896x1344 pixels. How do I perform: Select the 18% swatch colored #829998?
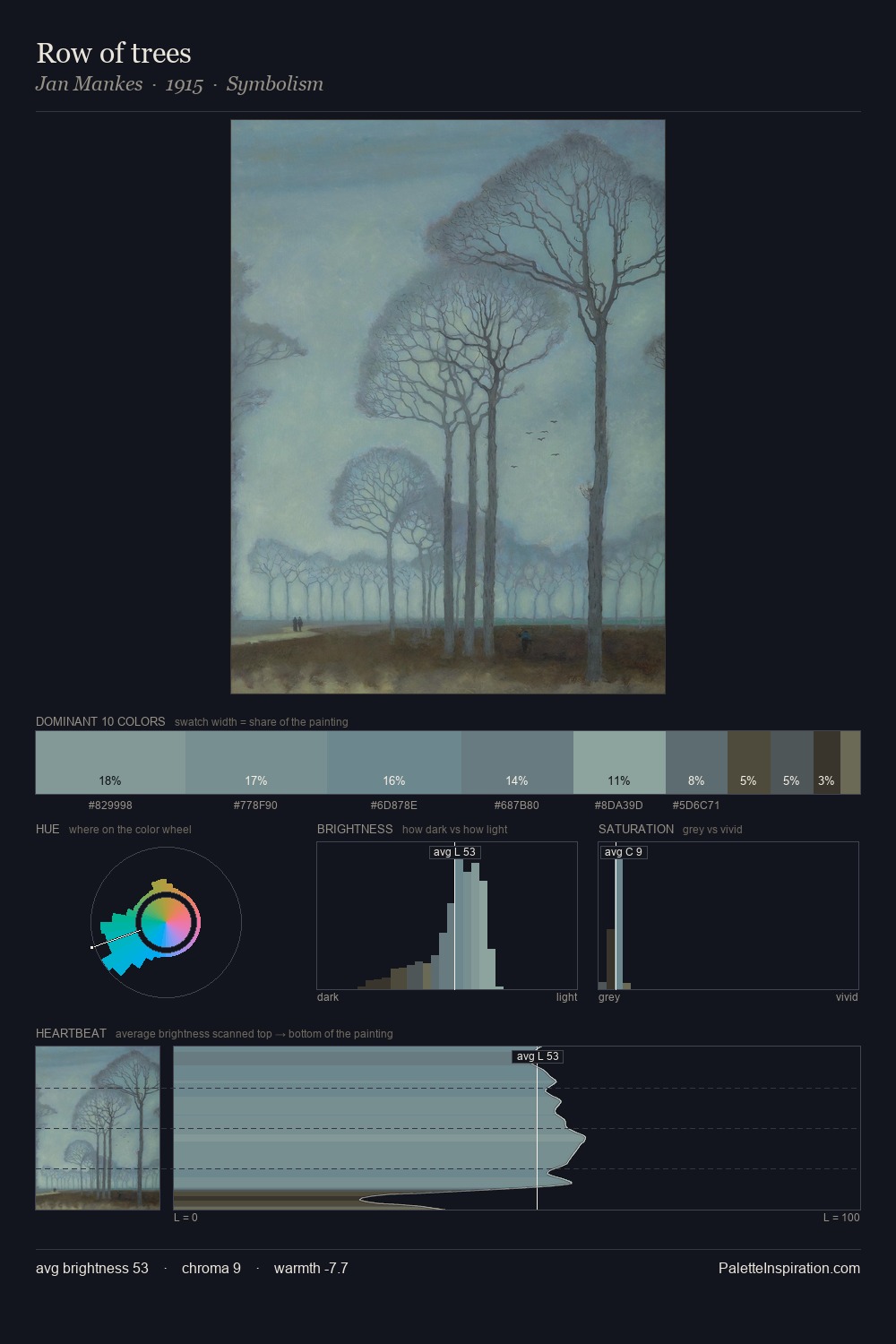coord(110,762)
